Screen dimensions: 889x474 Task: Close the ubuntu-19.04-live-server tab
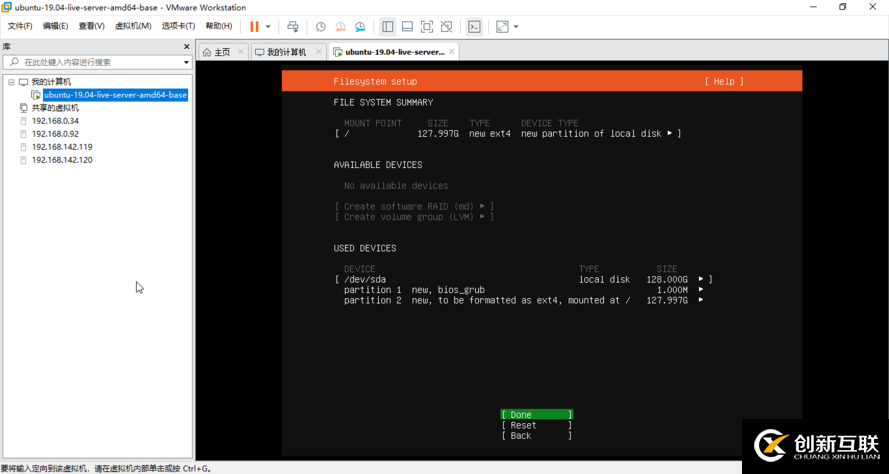(x=452, y=52)
